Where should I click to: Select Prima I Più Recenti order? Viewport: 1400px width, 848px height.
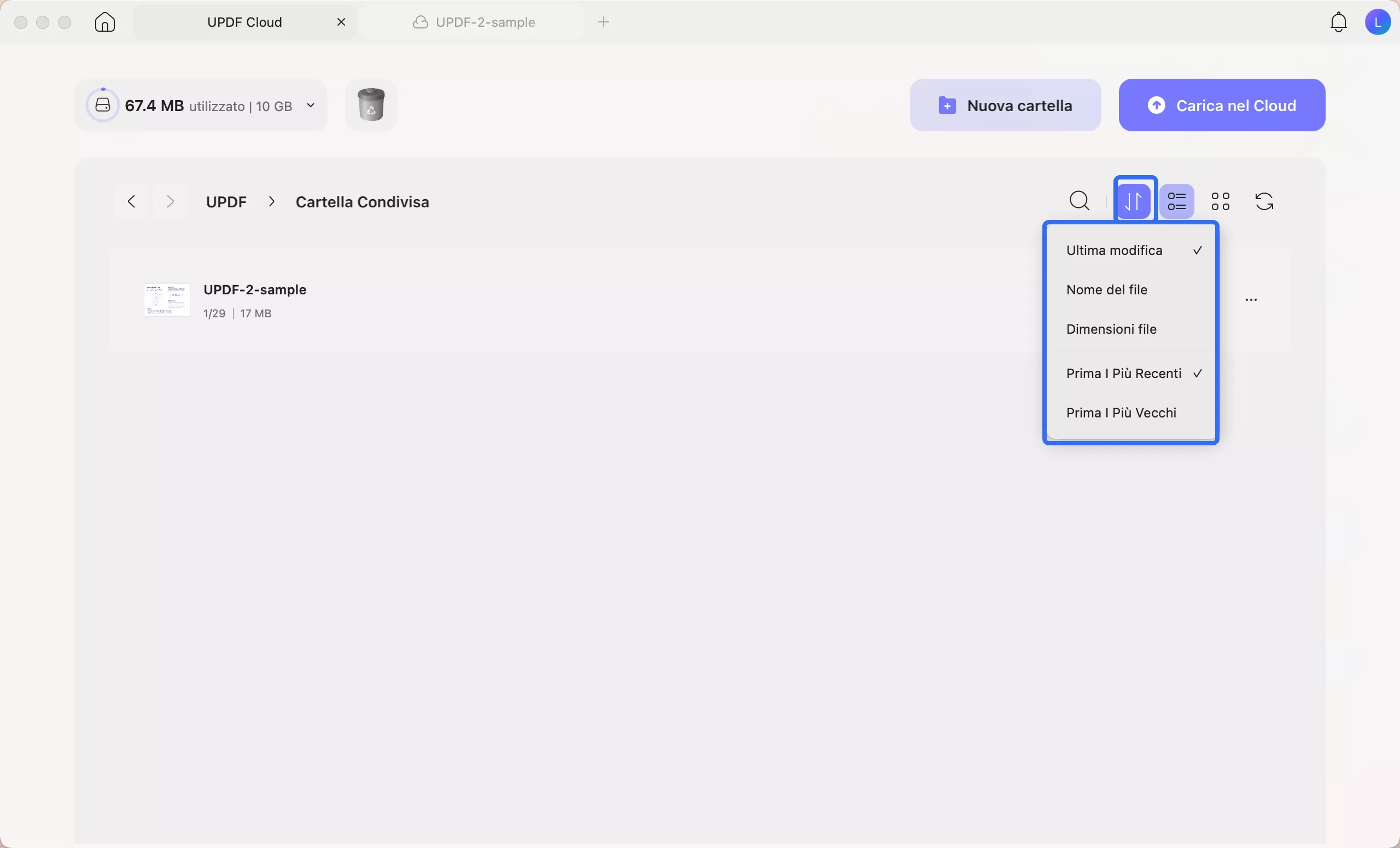point(1123,374)
